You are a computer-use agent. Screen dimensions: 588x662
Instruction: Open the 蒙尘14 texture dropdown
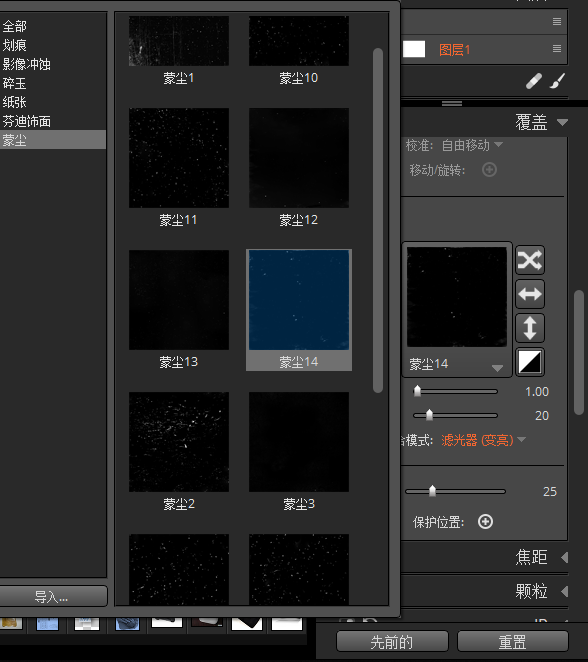[x=497, y=368]
